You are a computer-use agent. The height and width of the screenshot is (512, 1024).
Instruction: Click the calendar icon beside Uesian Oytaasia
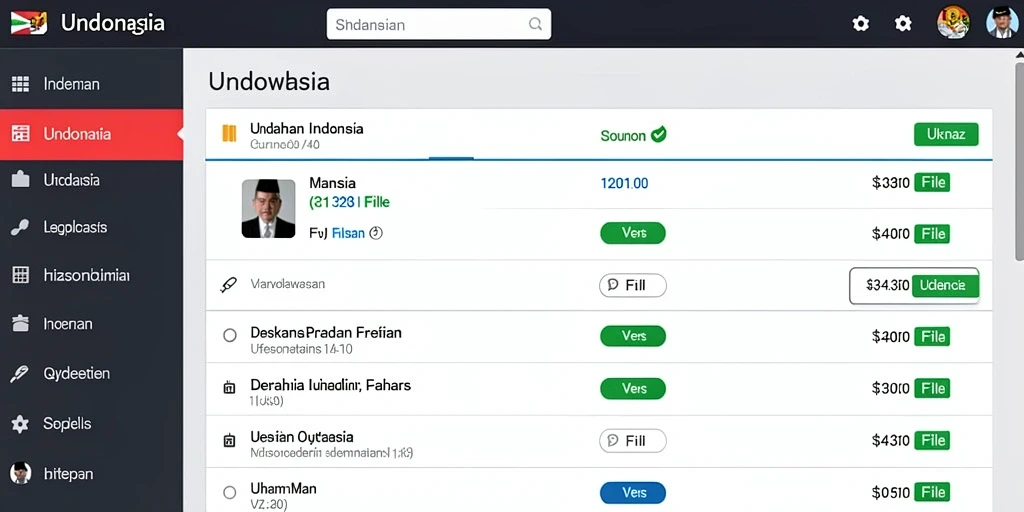[x=229, y=441]
